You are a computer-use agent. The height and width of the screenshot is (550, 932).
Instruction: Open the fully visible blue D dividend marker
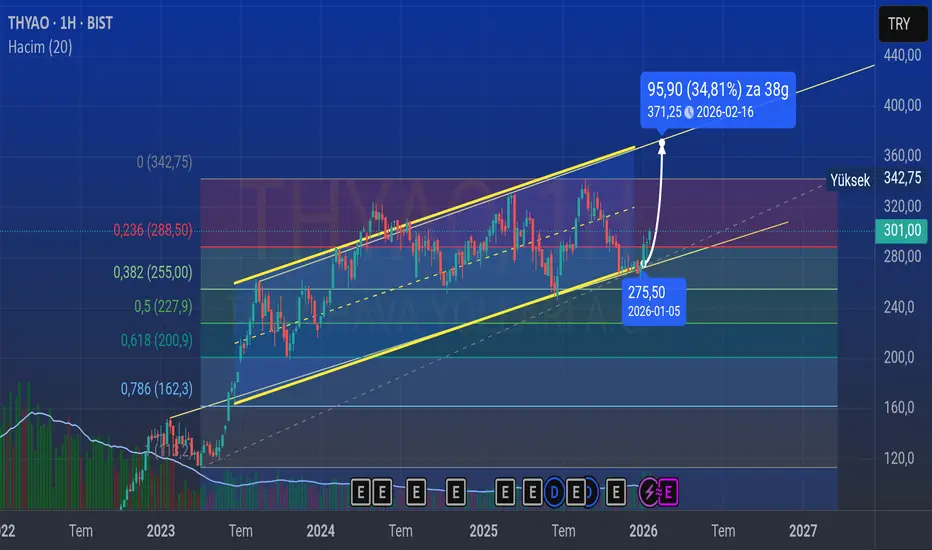pos(554,492)
